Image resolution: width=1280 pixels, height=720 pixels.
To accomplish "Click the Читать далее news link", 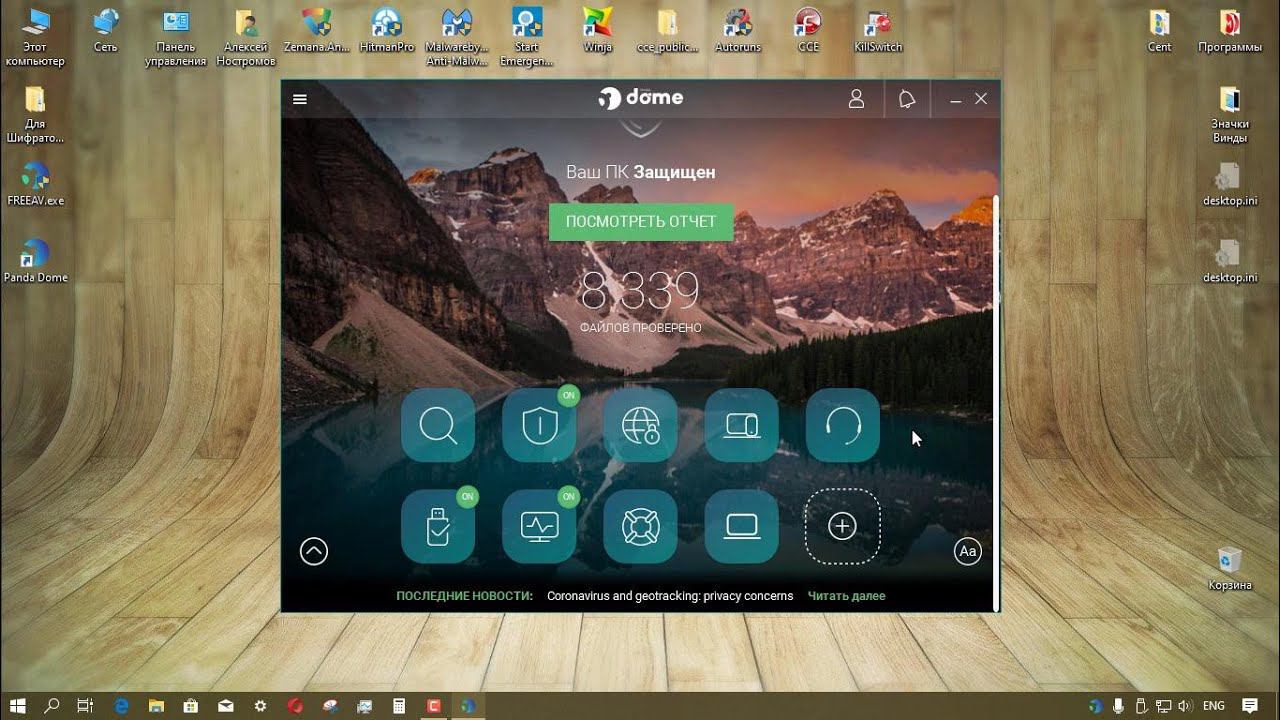I will pos(847,596).
